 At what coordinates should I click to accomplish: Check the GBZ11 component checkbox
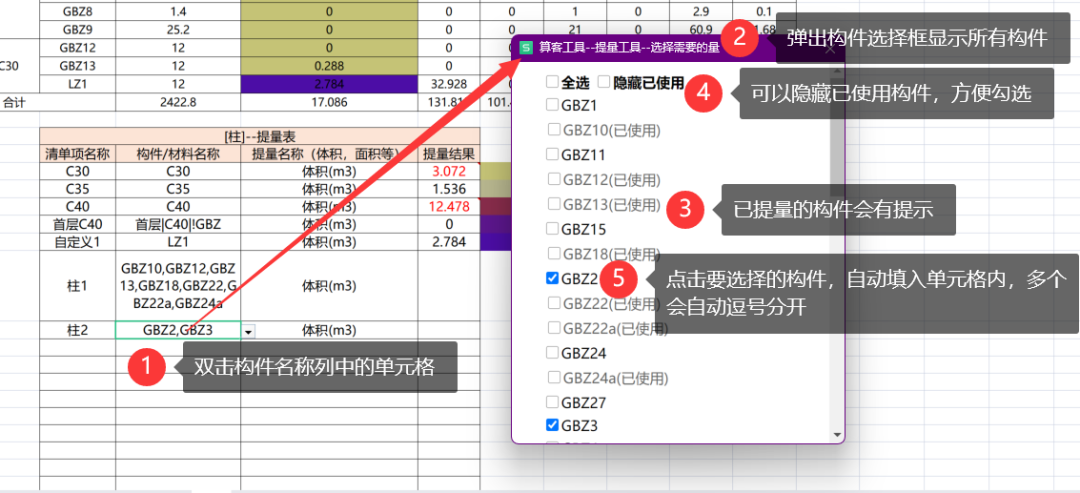tap(552, 155)
